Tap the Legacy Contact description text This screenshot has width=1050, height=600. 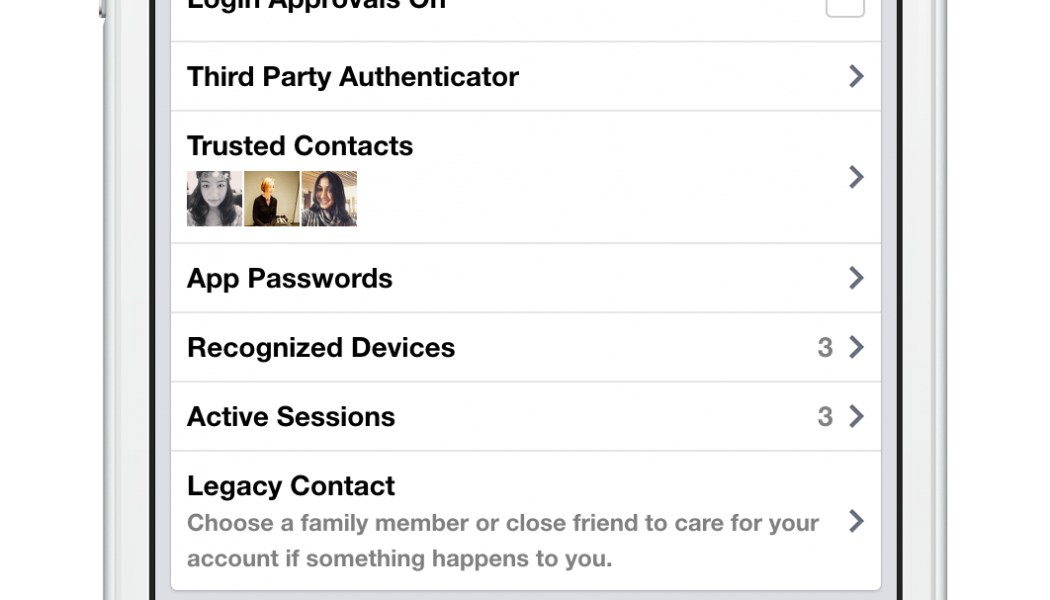point(503,540)
